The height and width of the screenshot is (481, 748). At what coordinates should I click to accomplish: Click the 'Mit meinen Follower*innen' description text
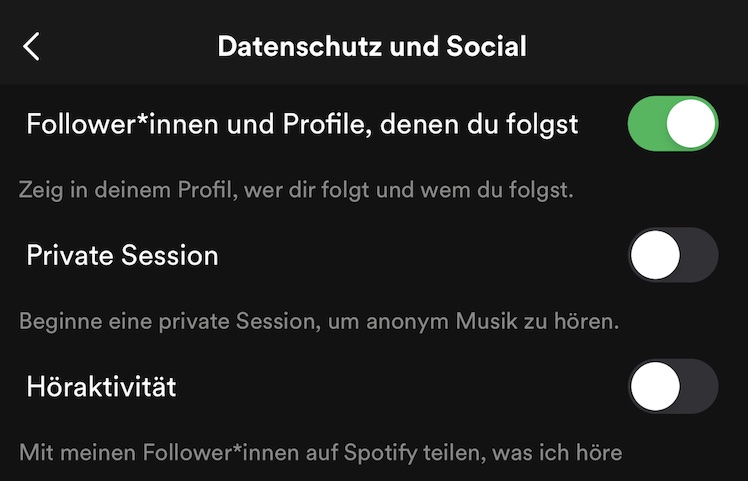click(320, 453)
